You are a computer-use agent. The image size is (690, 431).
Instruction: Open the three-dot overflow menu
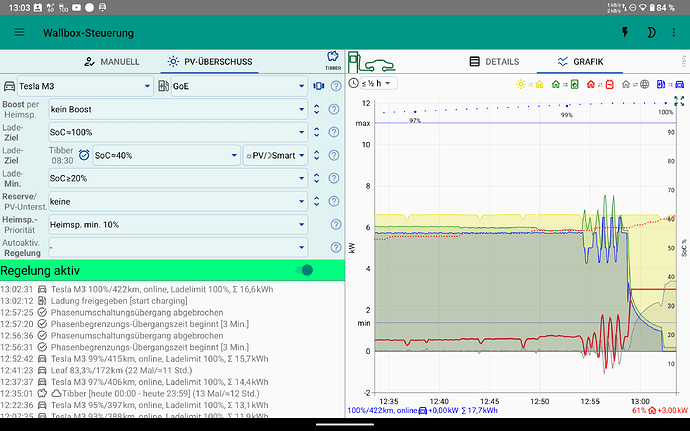tap(674, 33)
